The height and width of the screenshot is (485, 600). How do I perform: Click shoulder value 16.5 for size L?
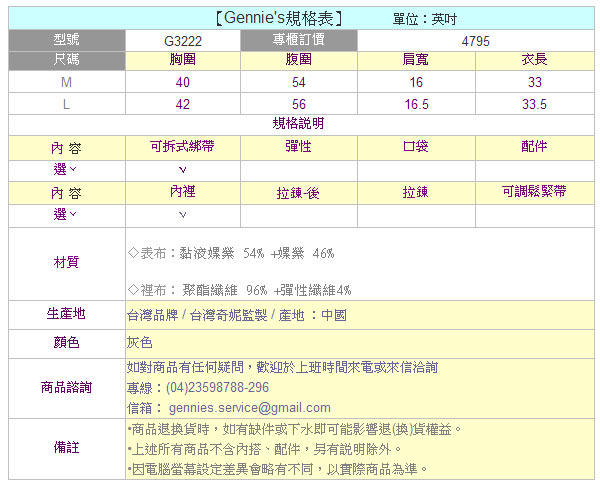click(416, 104)
